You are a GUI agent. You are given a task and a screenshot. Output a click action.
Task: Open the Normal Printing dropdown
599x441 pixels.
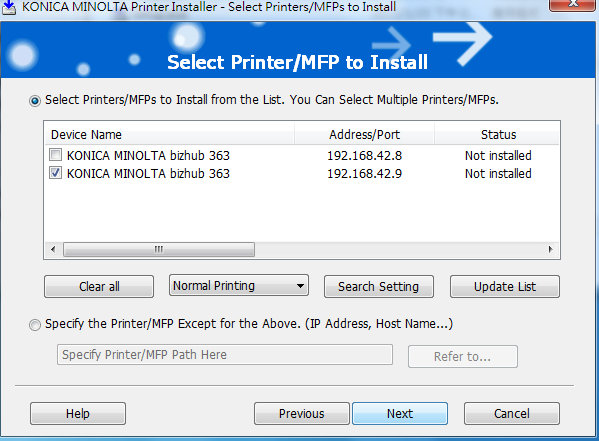tap(239, 285)
